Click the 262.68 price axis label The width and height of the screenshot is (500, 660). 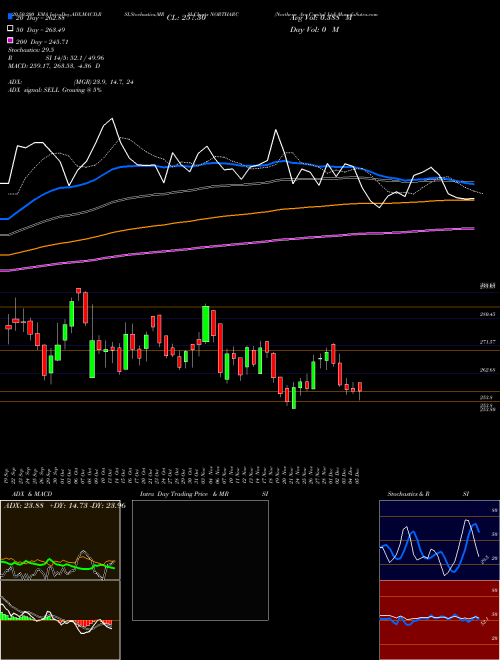tap(488, 370)
